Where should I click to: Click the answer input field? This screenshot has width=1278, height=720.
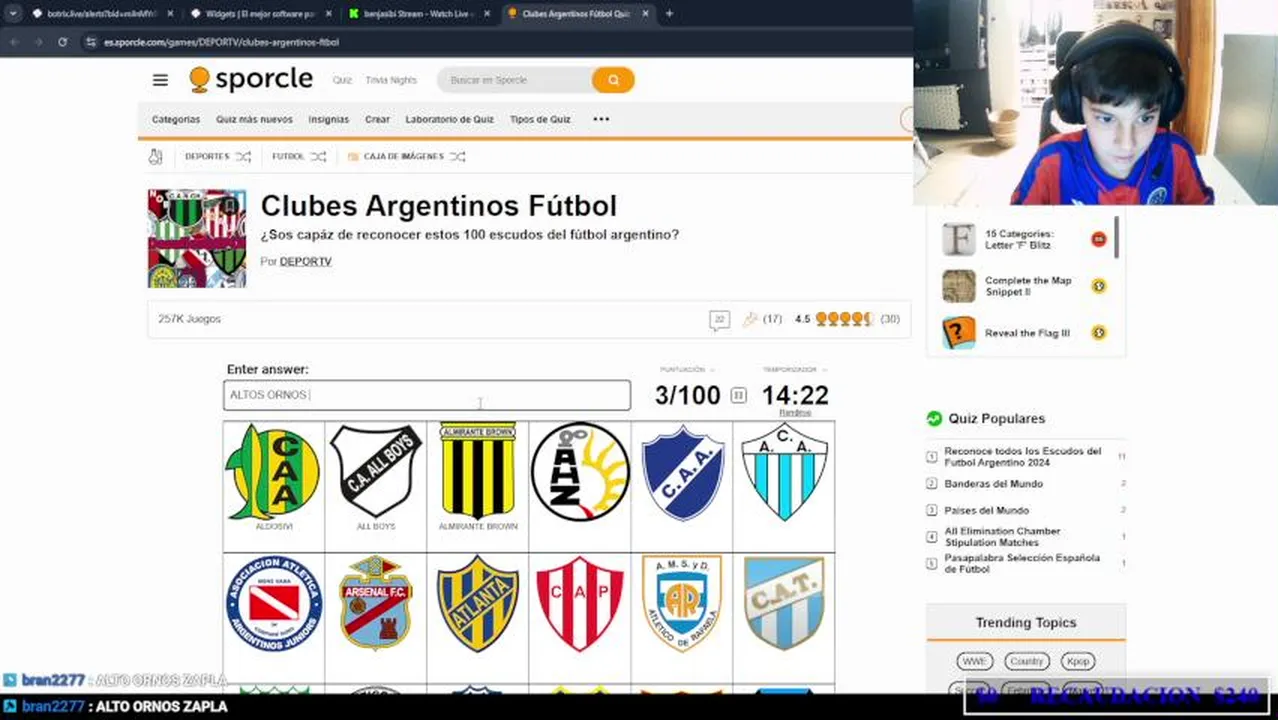click(427, 395)
